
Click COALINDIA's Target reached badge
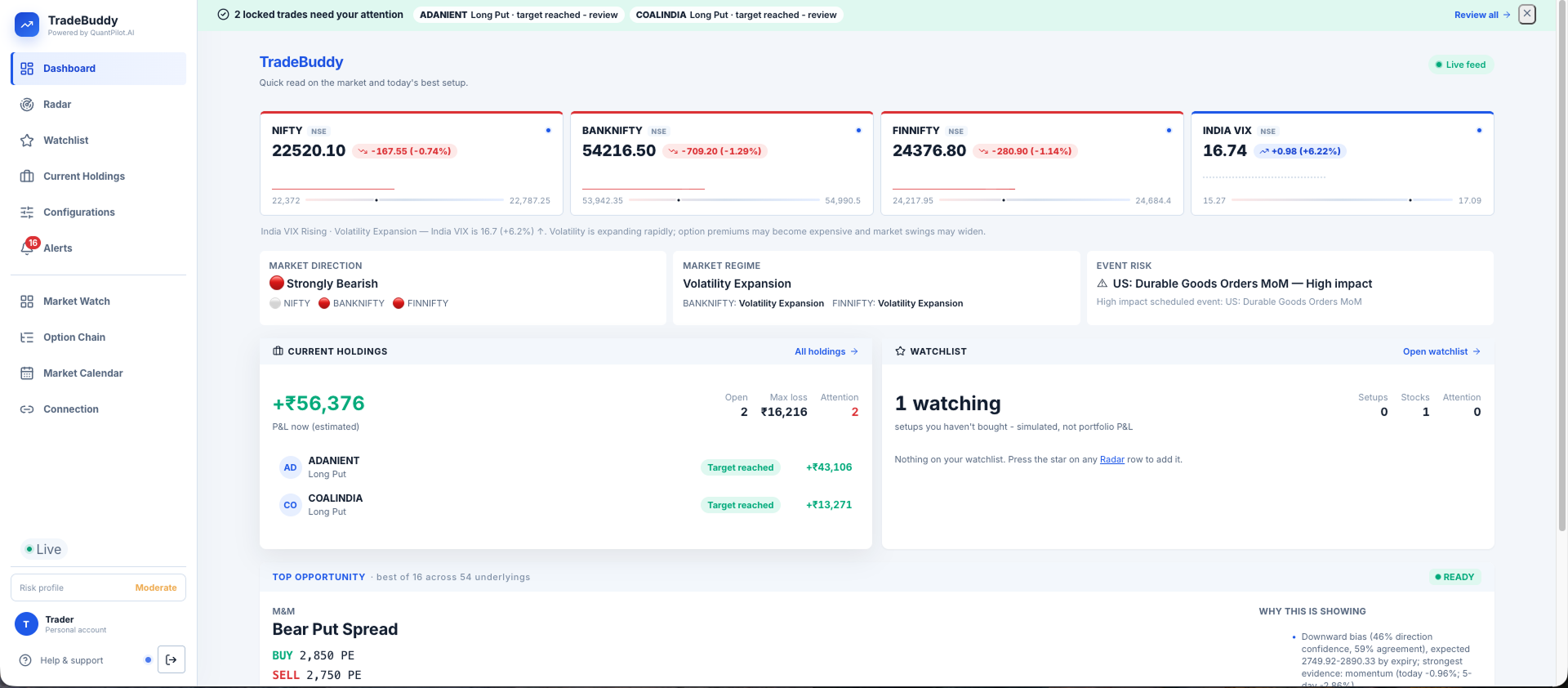pos(740,505)
